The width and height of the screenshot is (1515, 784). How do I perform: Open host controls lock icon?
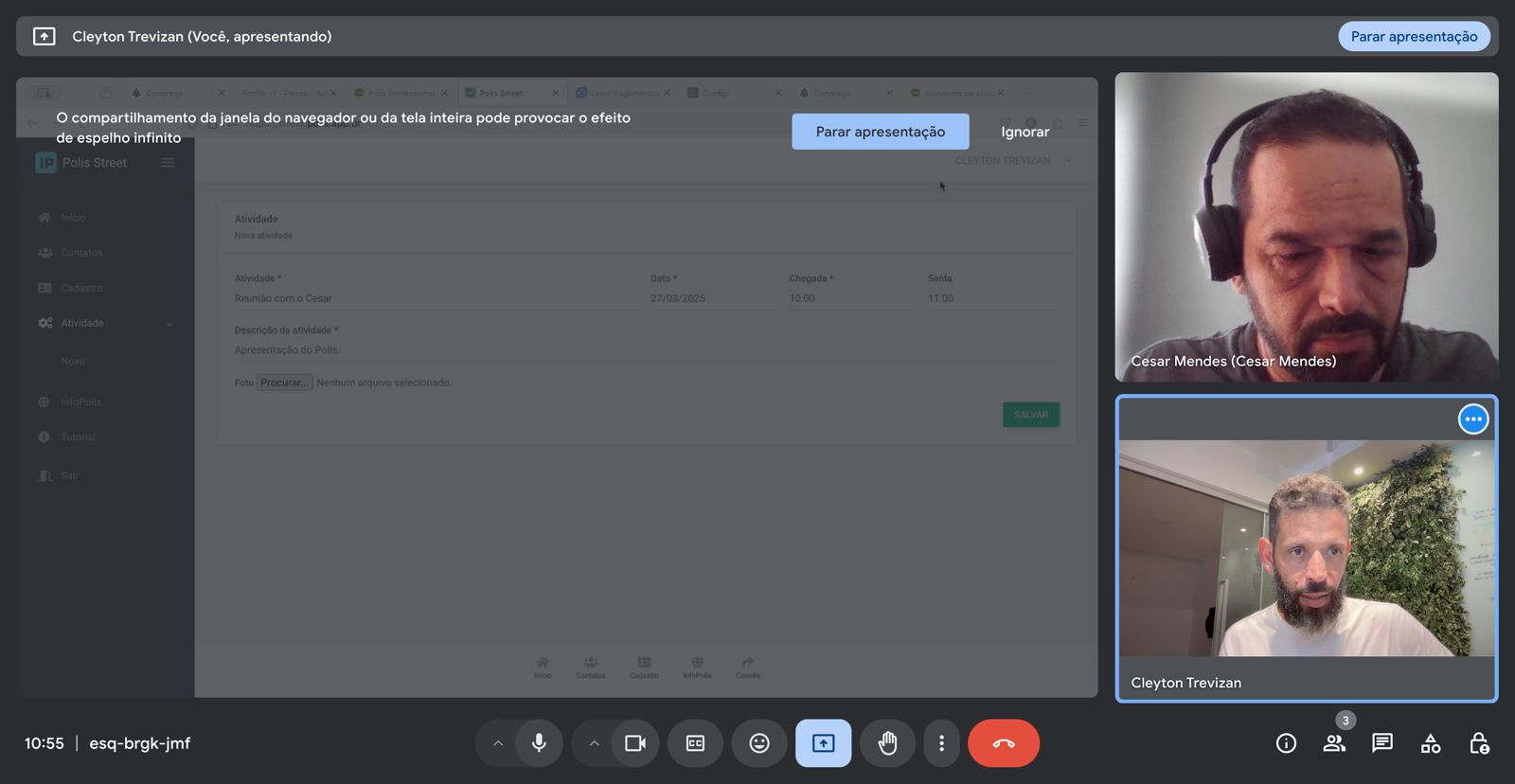(x=1479, y=743)
